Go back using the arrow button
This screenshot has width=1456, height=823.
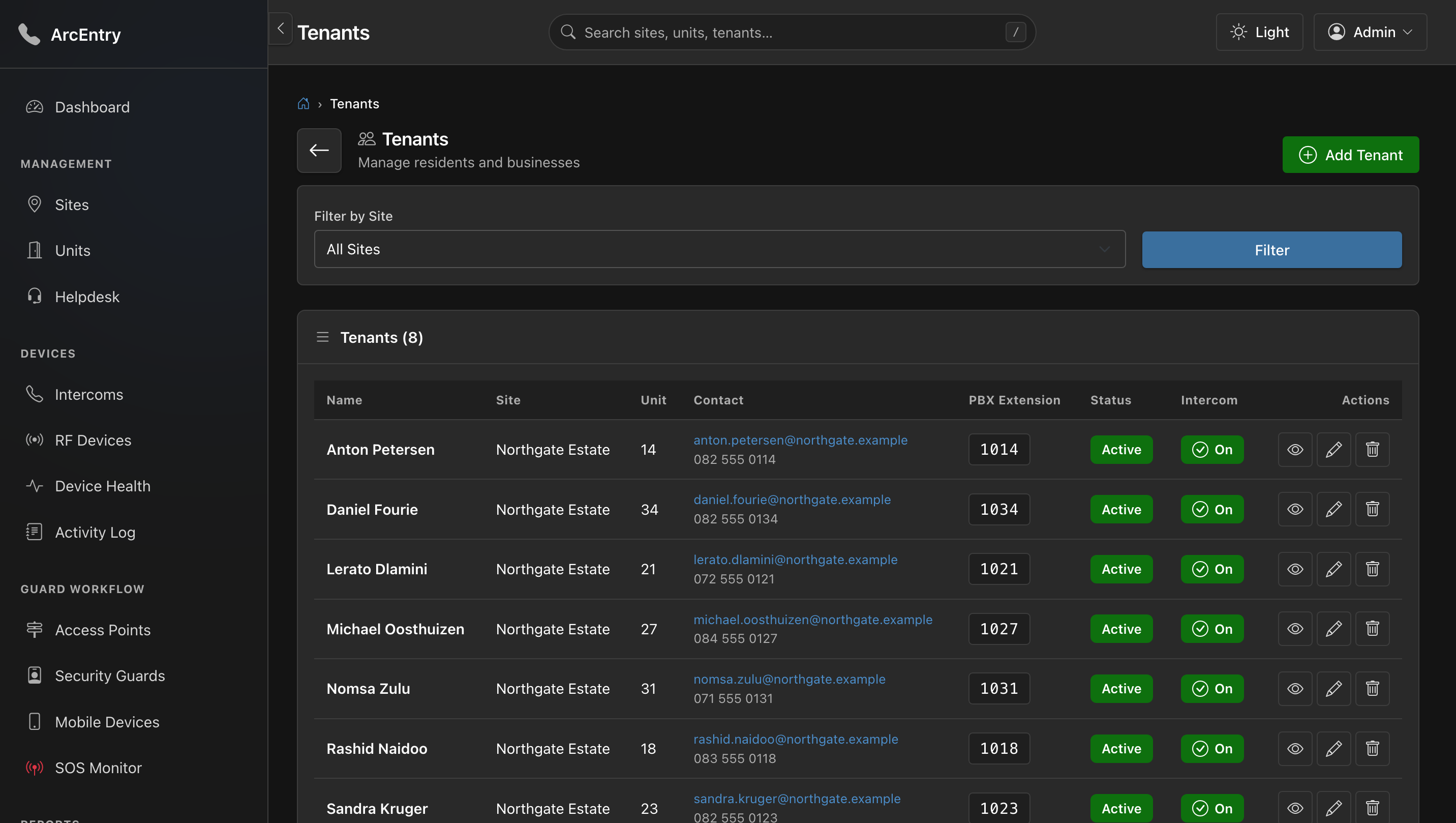tap(319, 151)
